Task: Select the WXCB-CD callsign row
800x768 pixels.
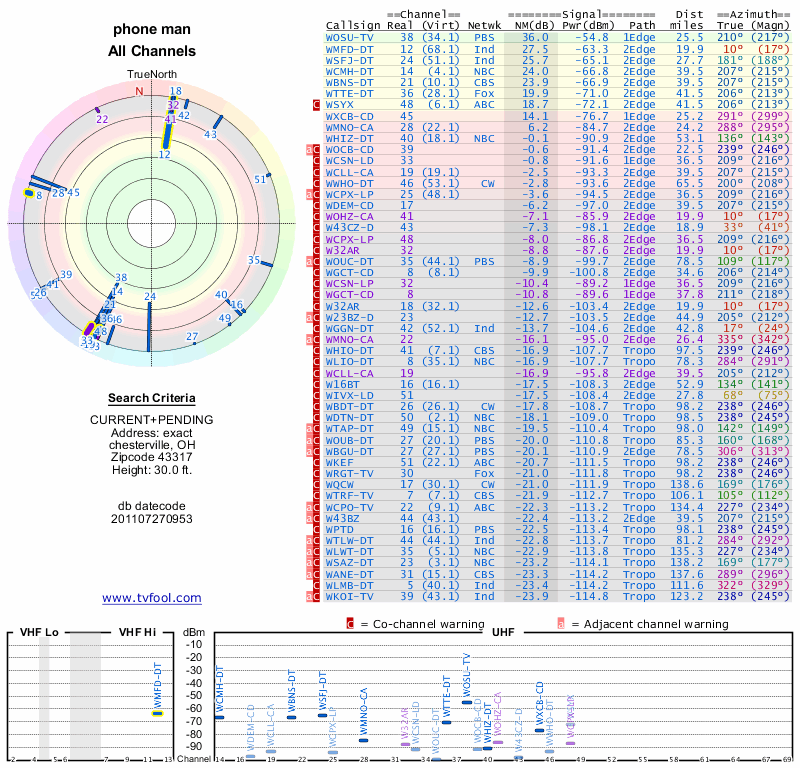Action: 350,116
